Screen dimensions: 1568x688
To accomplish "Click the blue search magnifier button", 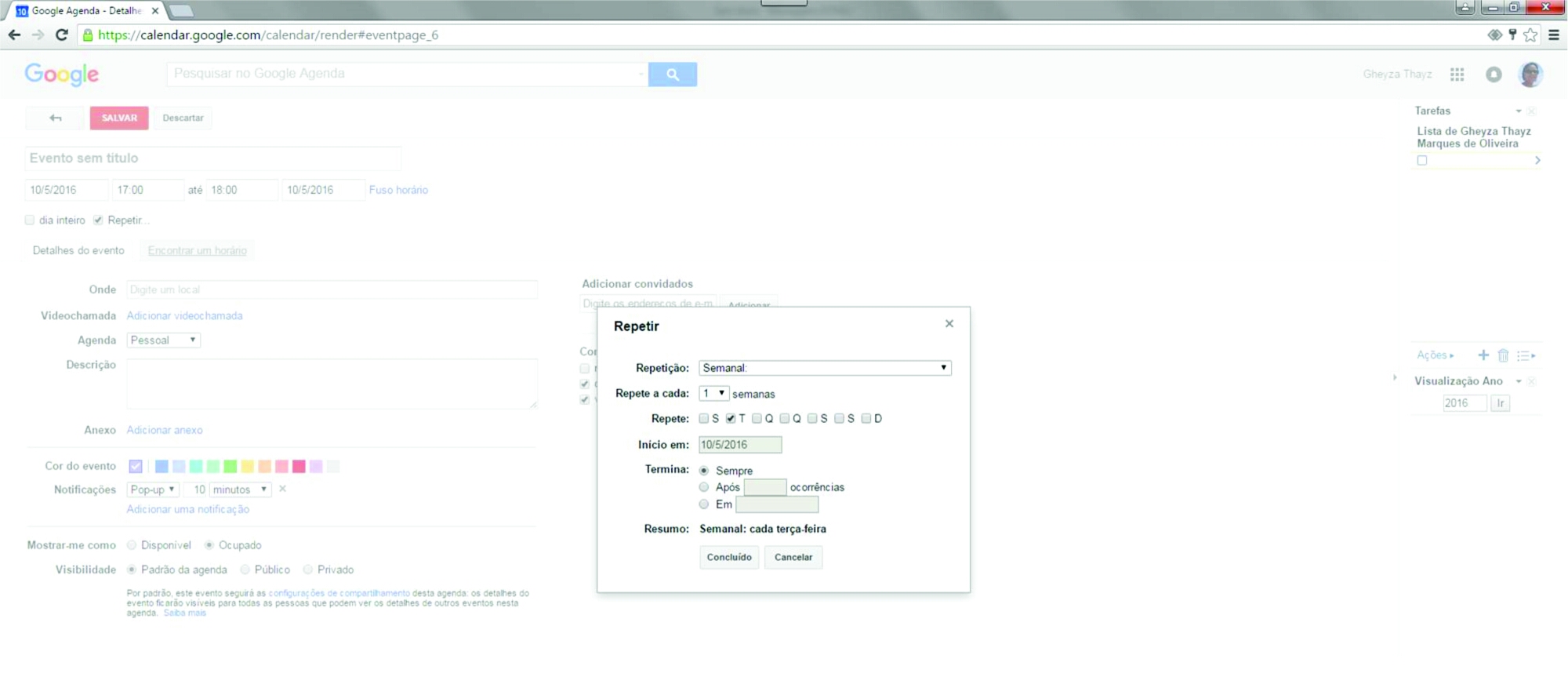I will [x=672, y=75].
